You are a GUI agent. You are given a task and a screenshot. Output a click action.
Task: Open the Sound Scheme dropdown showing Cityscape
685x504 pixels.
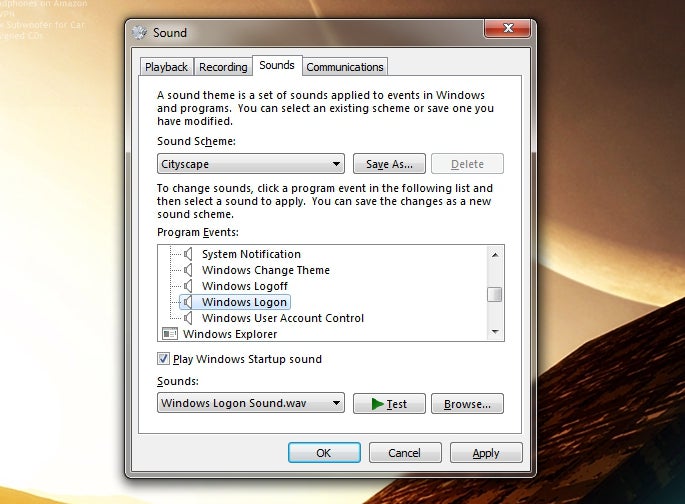point(251,164)
